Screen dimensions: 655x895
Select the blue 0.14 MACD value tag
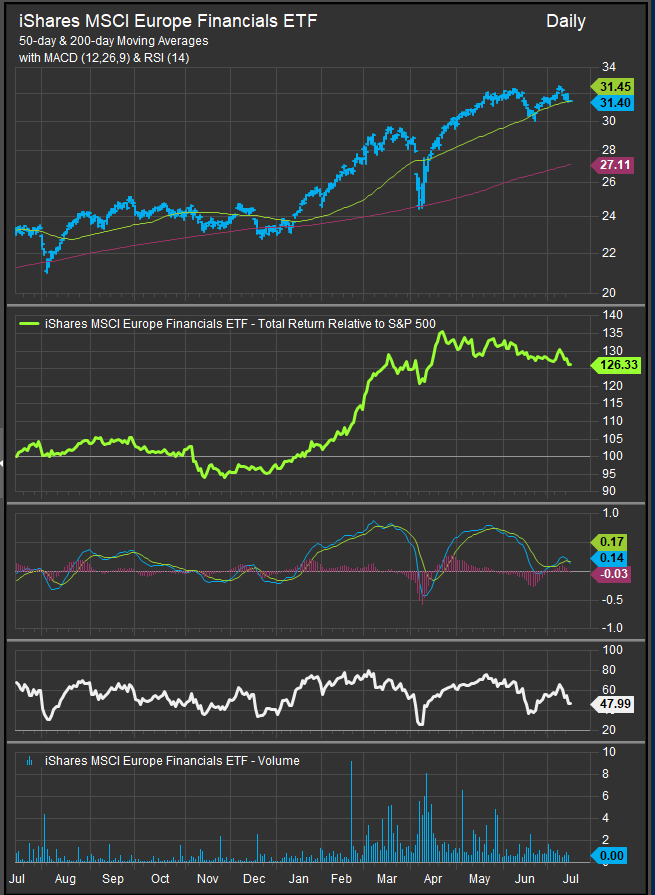[610, 558]
